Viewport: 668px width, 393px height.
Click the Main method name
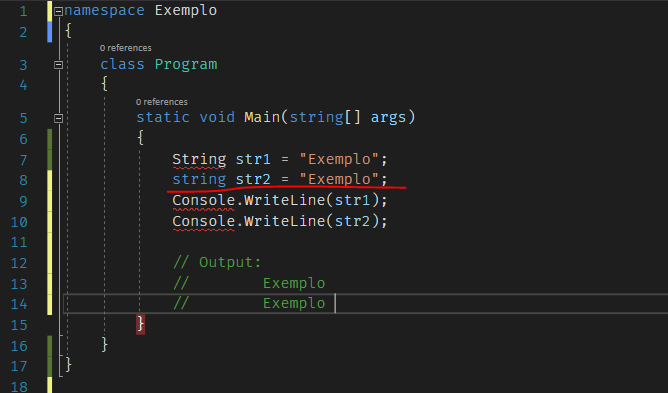[262, 117]
